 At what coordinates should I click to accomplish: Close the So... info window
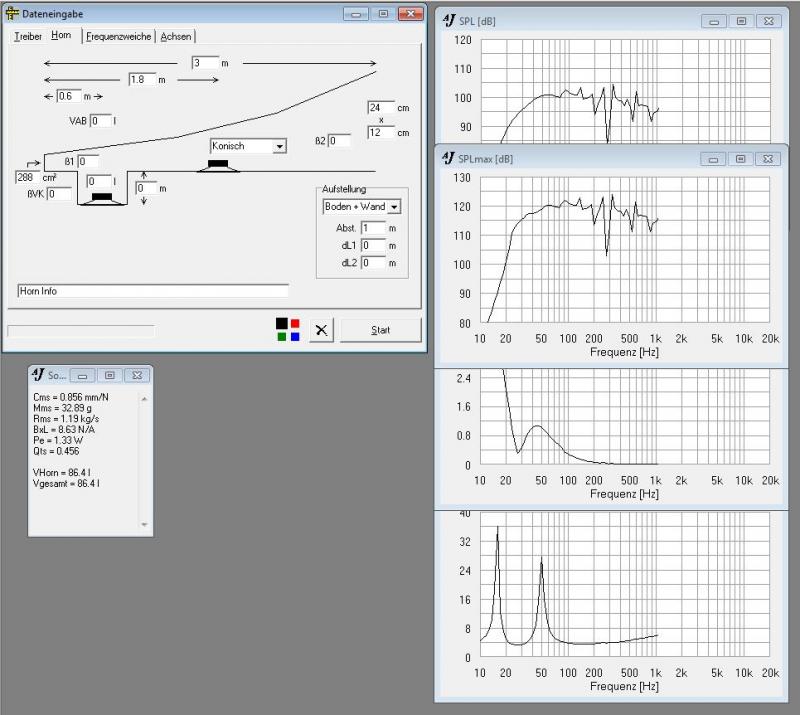(137, 376)
